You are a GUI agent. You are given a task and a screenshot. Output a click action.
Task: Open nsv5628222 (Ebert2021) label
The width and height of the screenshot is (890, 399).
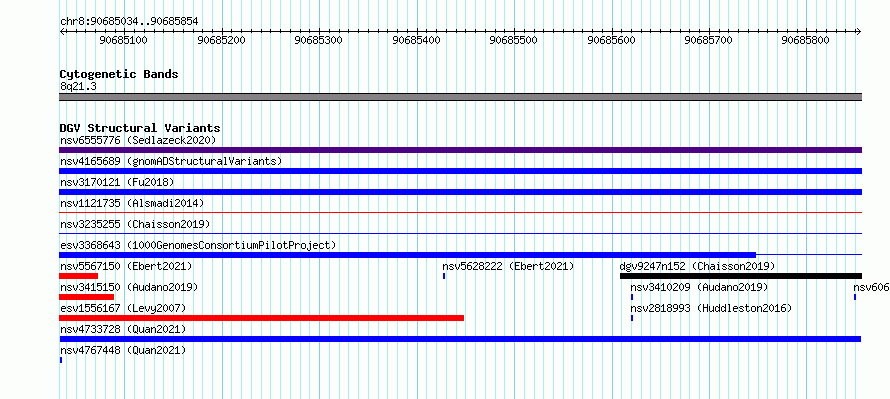(x=509, y=266)
